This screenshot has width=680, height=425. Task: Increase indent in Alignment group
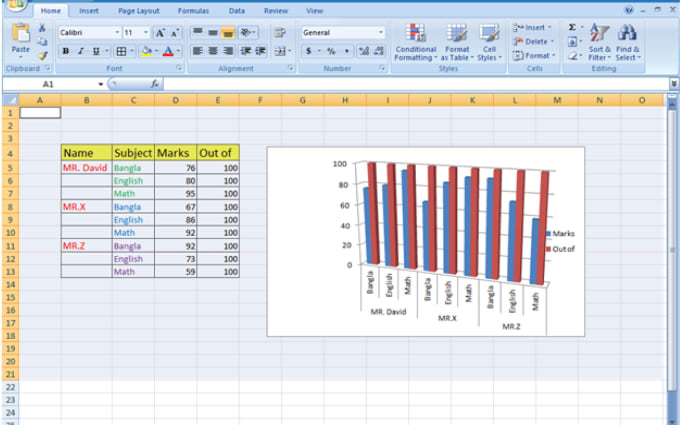(260, 51)
